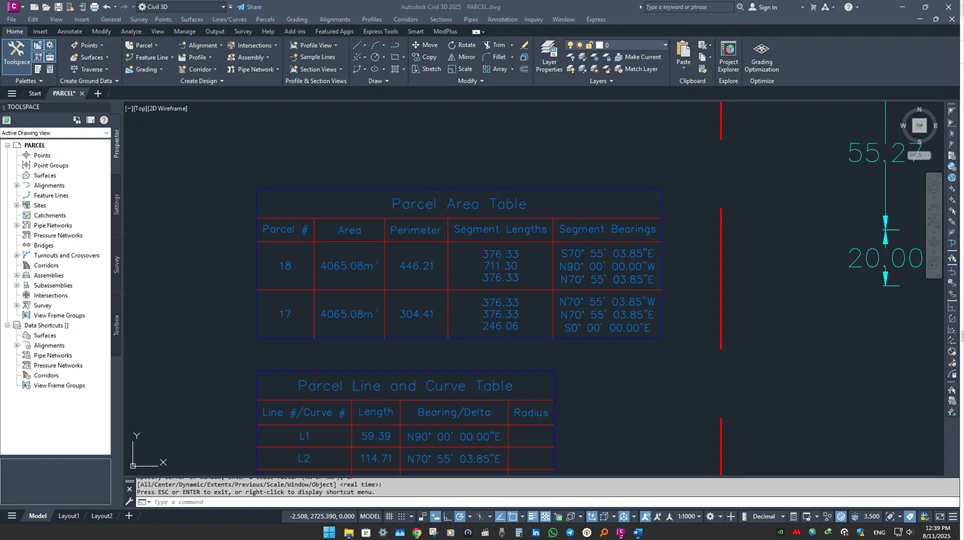Click the layer color swatch in Layers panel

(600, 45)
